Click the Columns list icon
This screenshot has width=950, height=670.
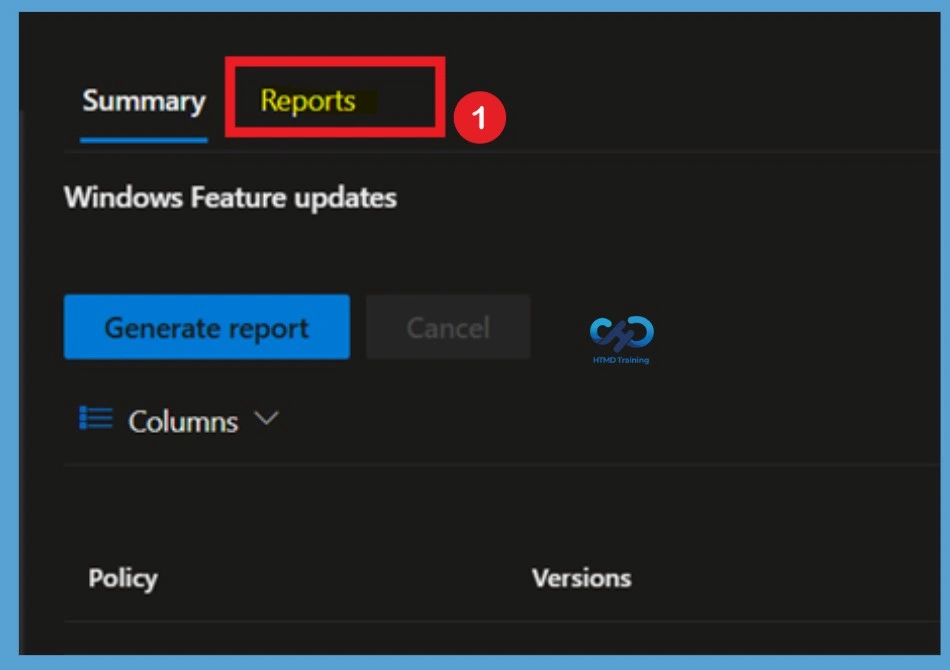click(x=96, y=418)
